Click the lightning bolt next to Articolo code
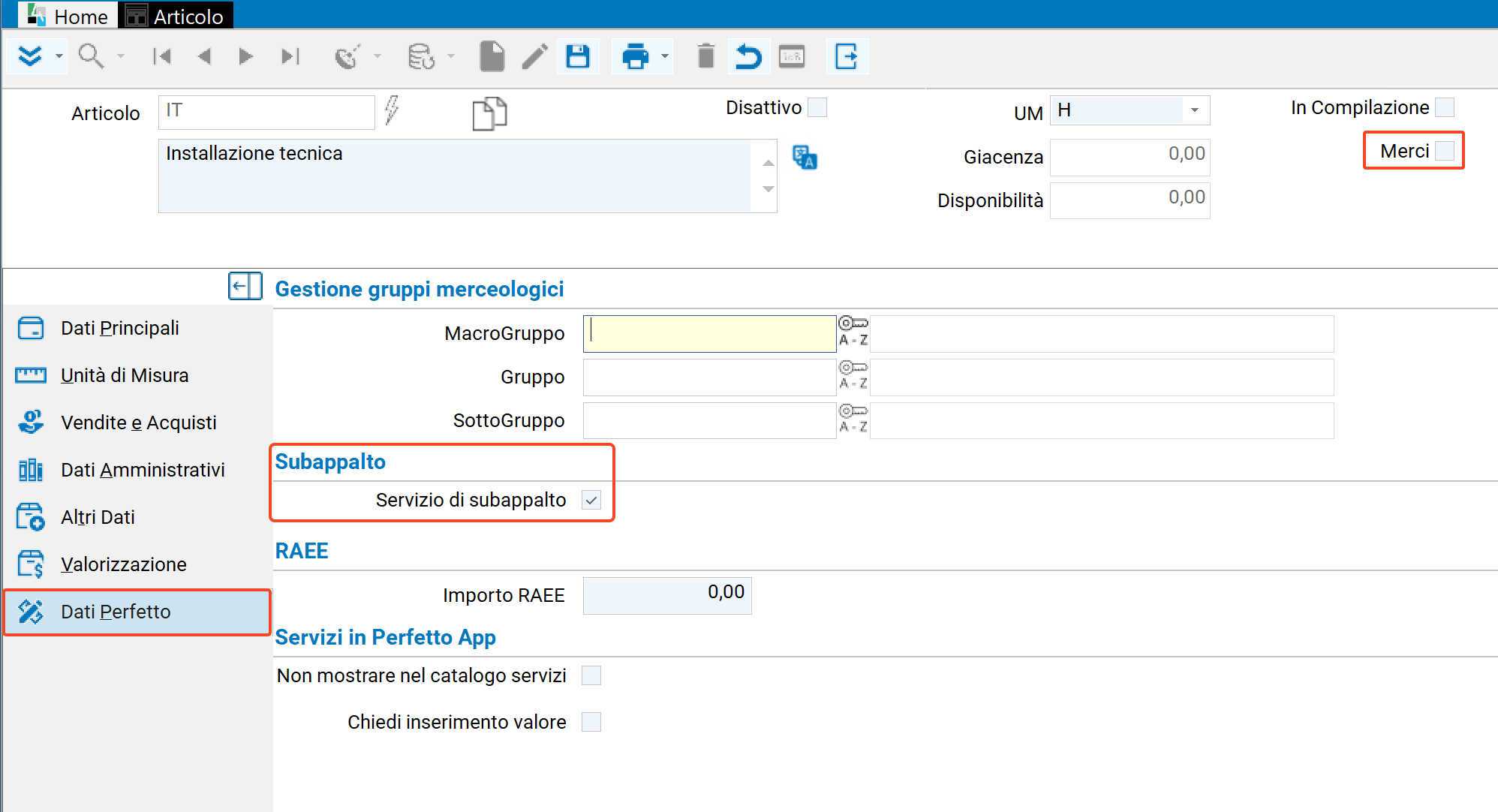 tap(392, 110)
